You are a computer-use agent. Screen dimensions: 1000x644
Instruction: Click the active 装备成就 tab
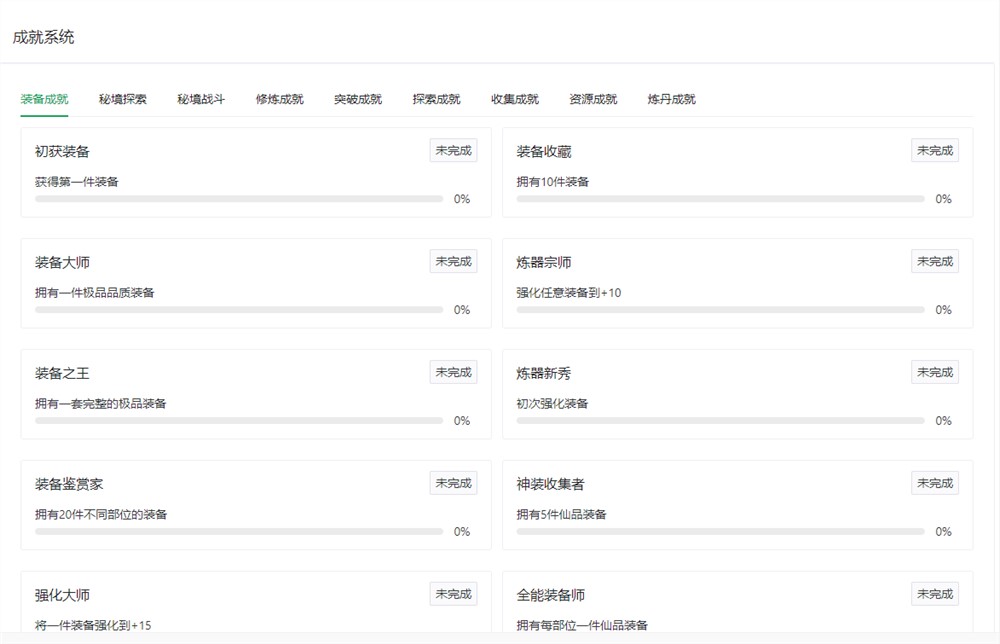coord(44,99)
